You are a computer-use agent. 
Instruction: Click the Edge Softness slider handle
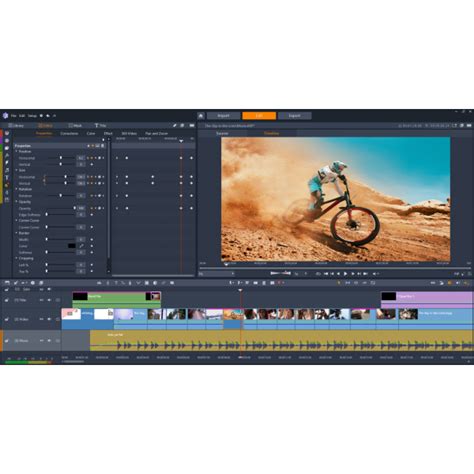(x=46, y=214)
